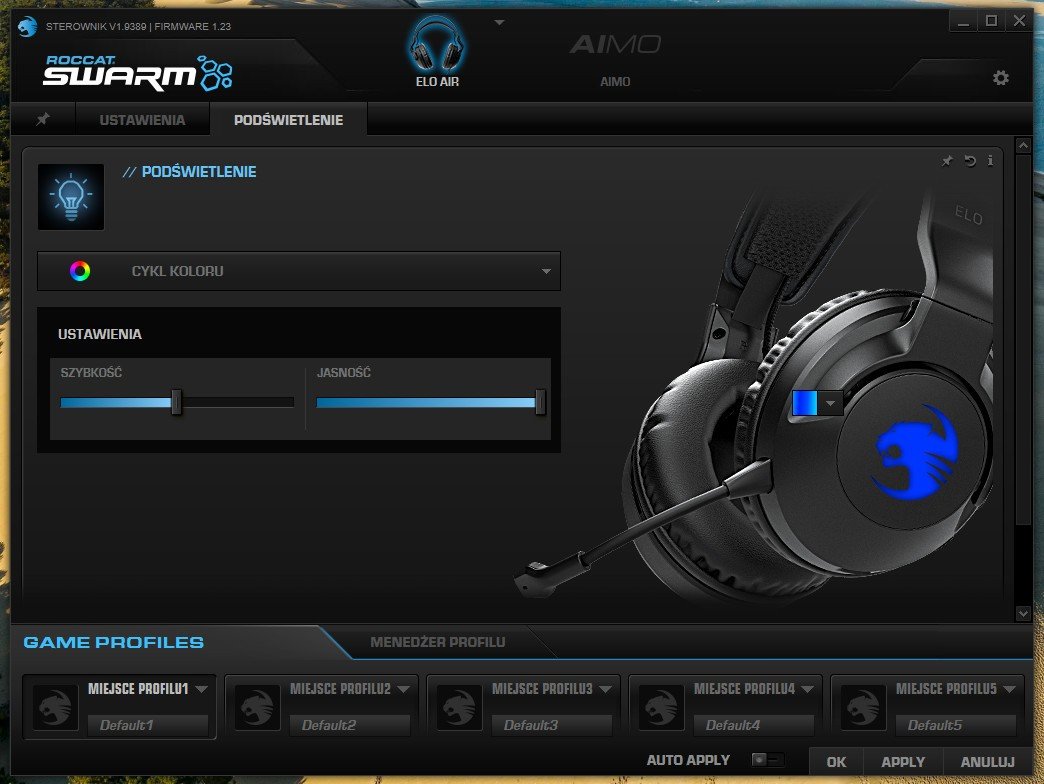Screen dimensions: 1044x784
Task: Click the profile slot 4 Roccat icon
Action: tap(661, 707)
